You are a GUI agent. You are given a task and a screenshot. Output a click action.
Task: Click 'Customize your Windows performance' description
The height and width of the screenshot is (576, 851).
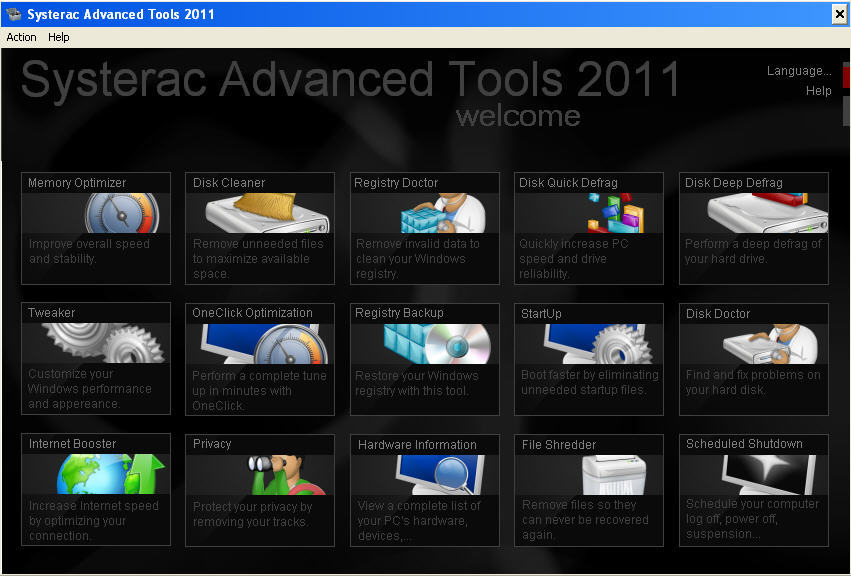pos(90,389)
